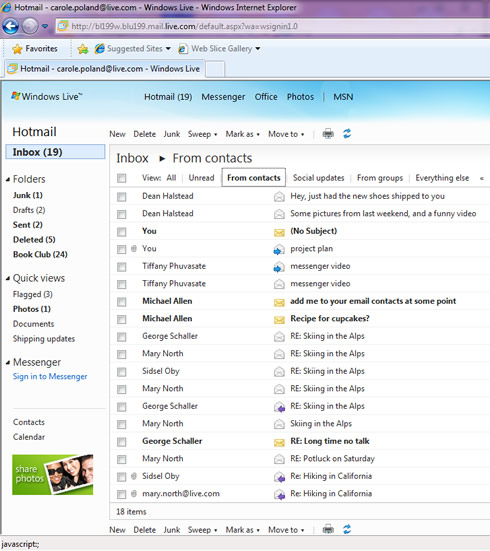Image resolution: width=490 pixels, height=551 pixels.
Task: Open the top Mark as dropdown
Action: click(243, 134)
